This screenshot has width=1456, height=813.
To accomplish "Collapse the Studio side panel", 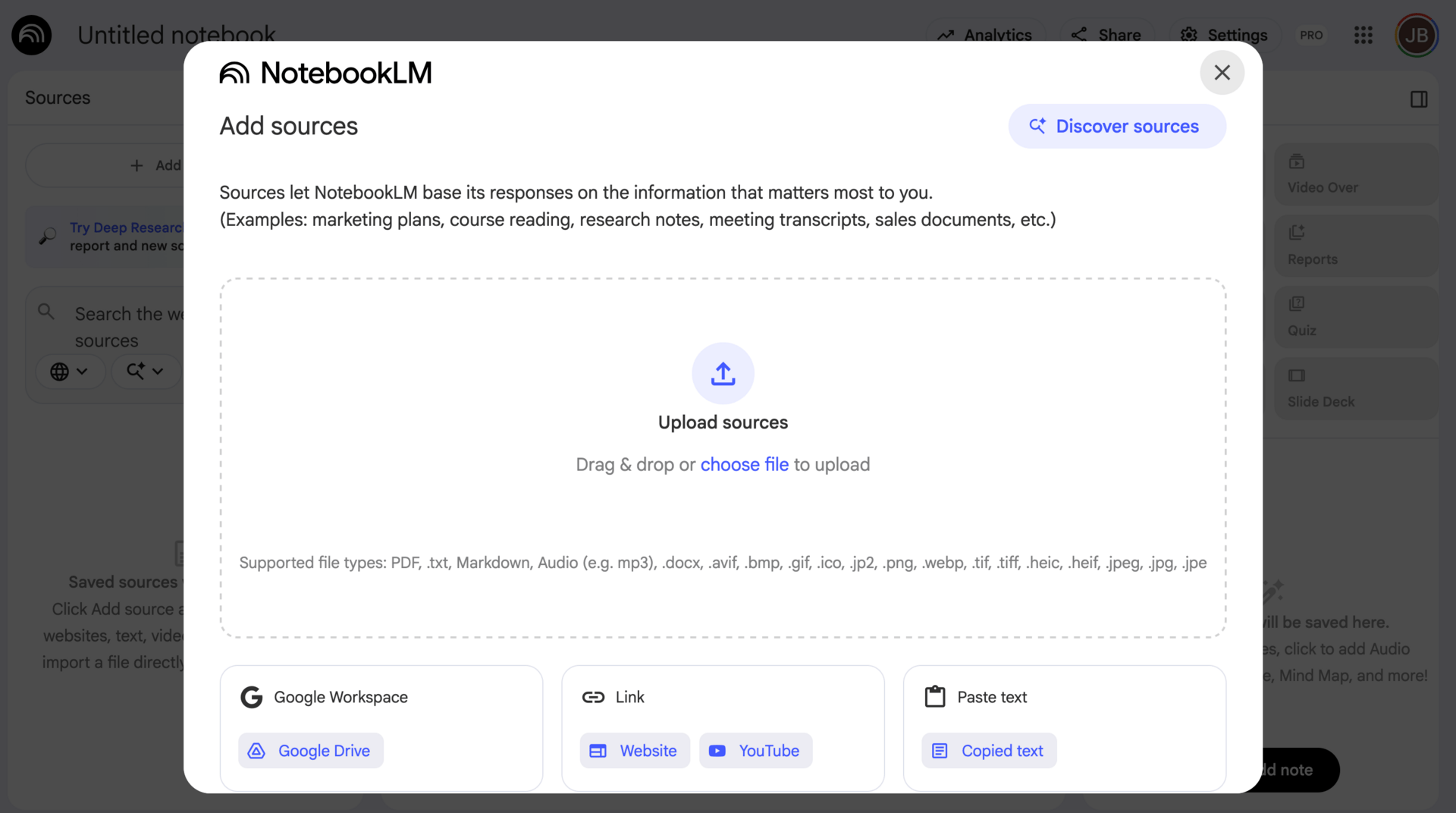I will [1419, 99].
